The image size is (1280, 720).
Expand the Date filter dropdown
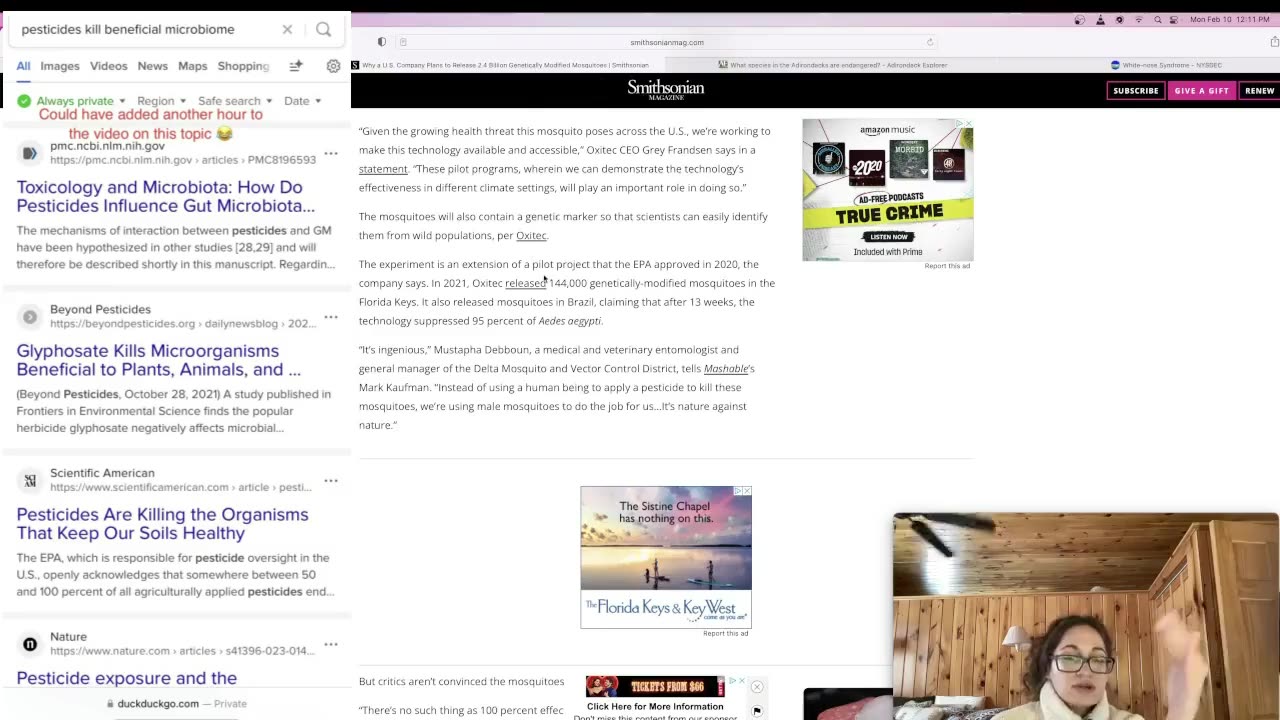pyautogui.click(x=302, y=101)
